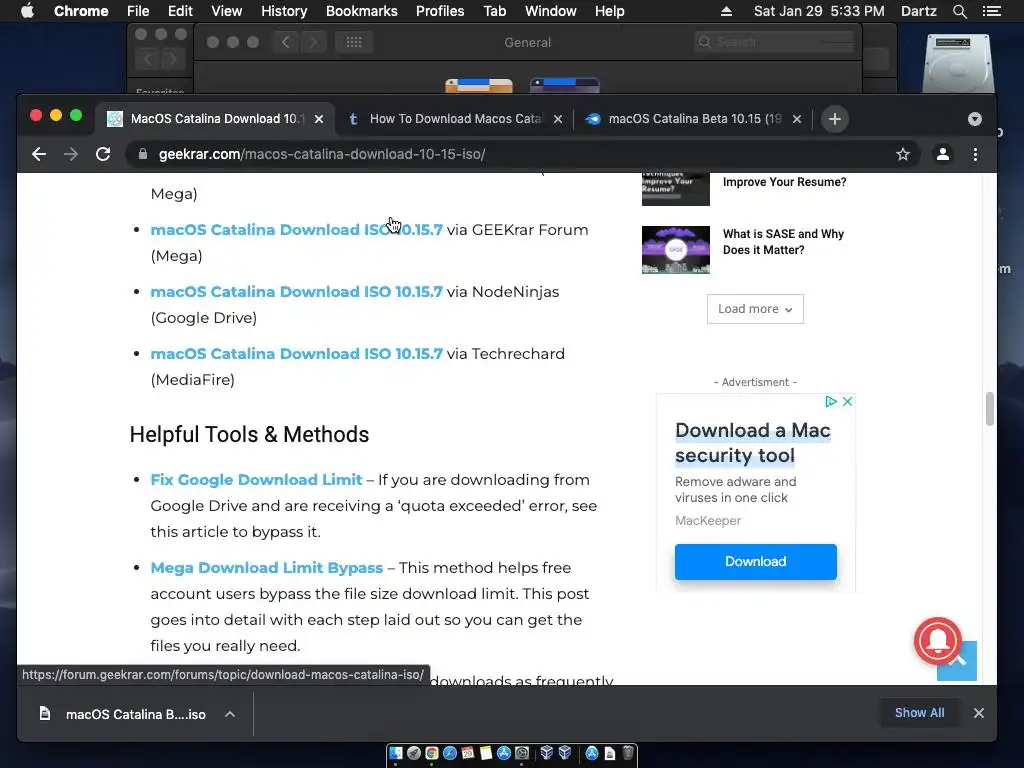Click the page's vertical scrollbar thumb

click(989, 409)
